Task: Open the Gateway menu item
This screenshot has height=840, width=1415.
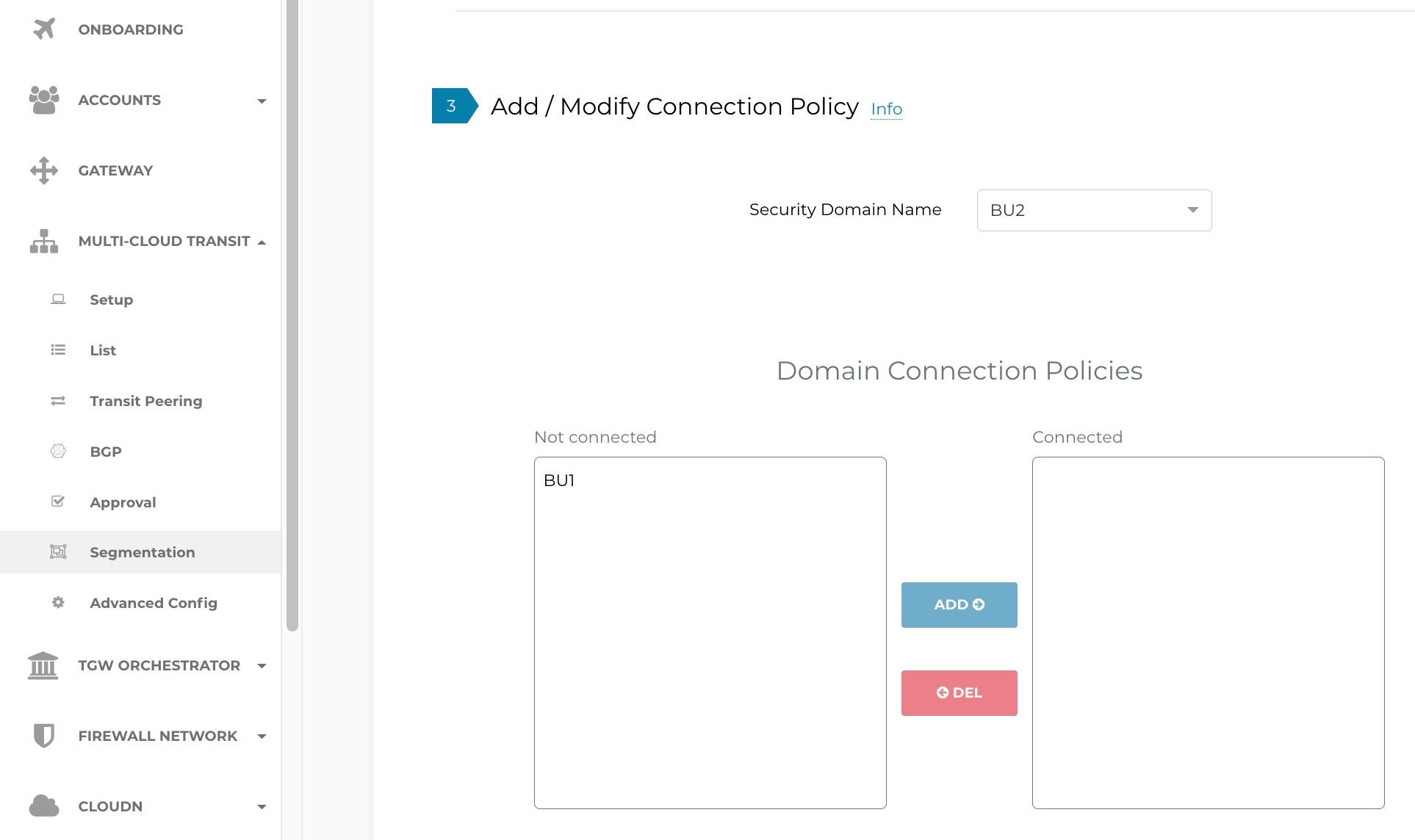Action: (x=115, y=170)
